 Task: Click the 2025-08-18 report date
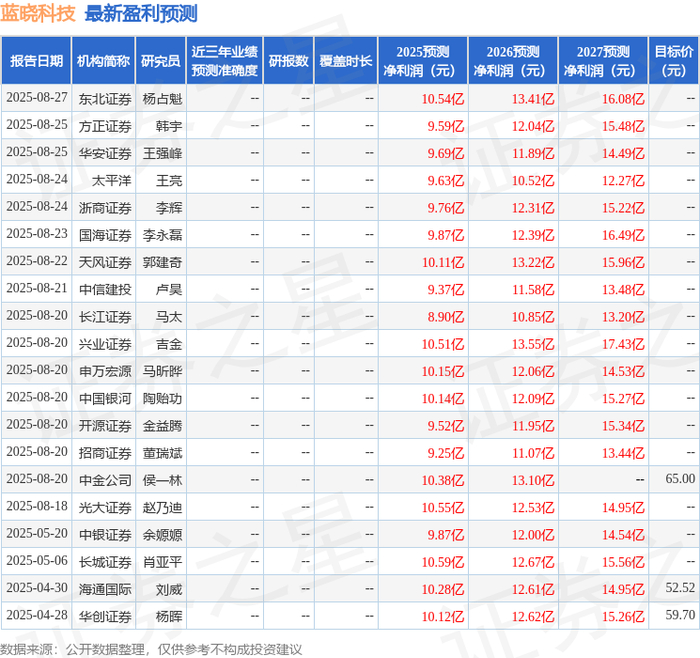tap(37, 506)
